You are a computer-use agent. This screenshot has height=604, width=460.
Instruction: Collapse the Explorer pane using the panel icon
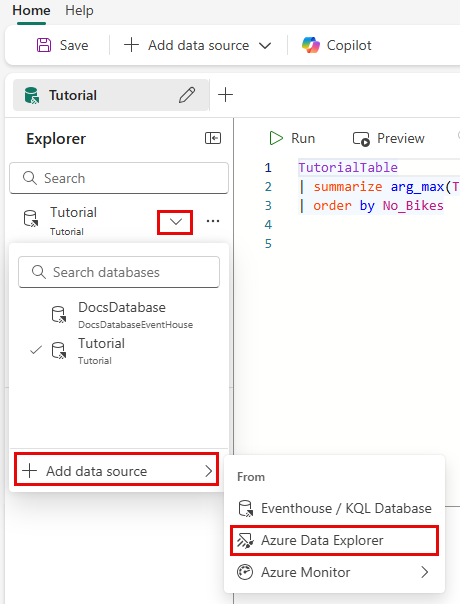point(213,138)
